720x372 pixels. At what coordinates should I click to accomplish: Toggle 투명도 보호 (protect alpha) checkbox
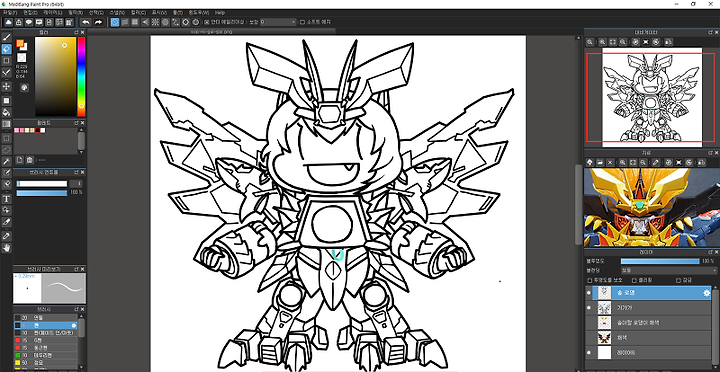coord(590,280)
